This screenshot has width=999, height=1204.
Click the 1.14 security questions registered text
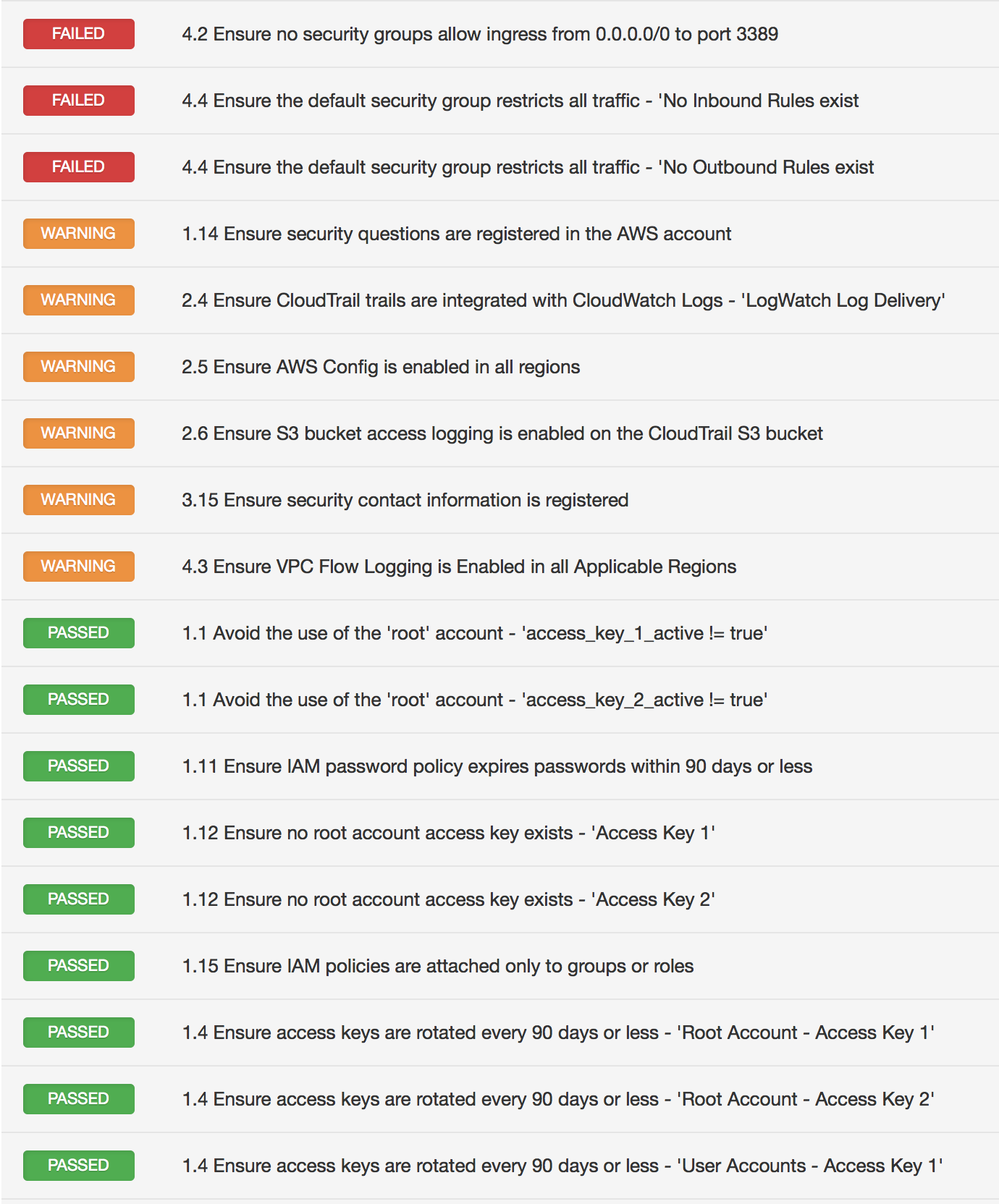point(456,234)
